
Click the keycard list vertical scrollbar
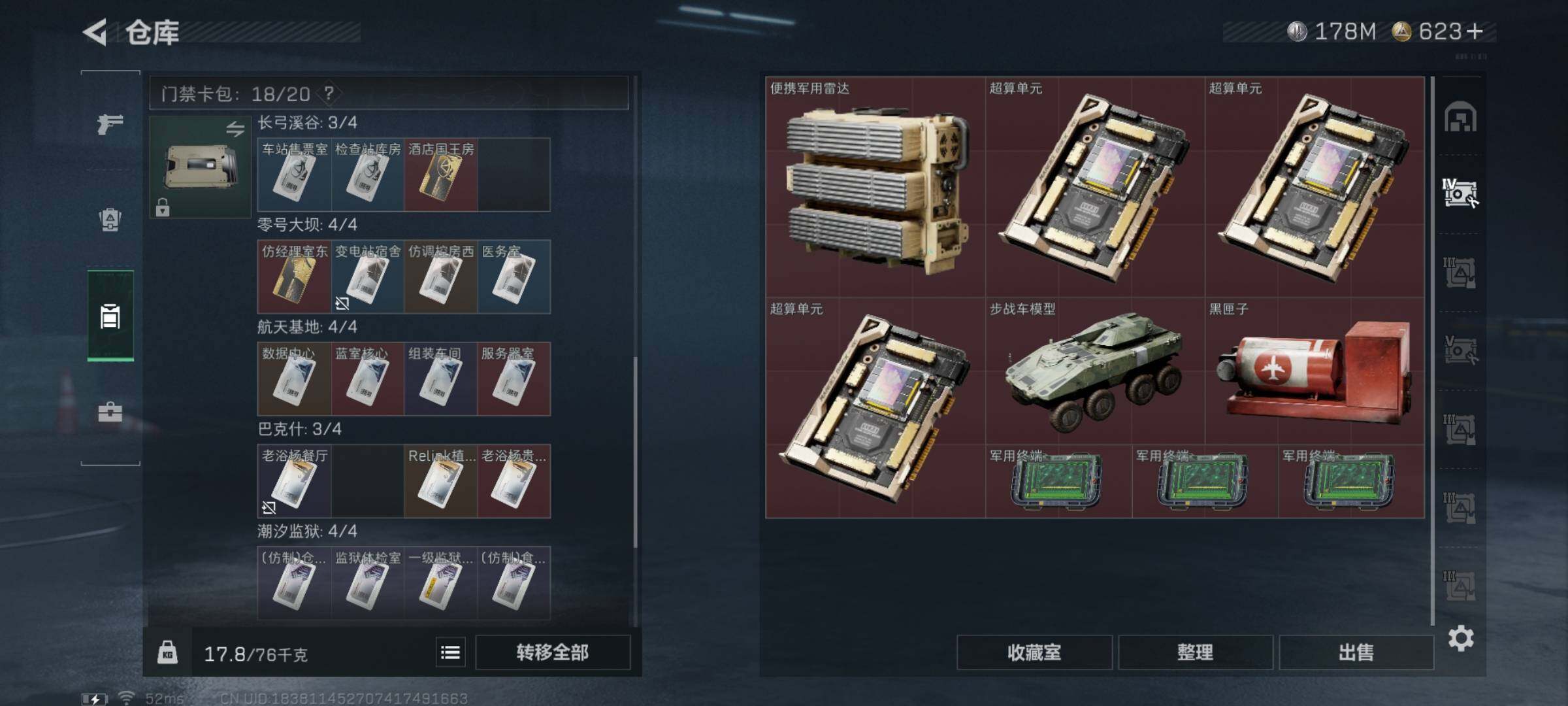635,451
